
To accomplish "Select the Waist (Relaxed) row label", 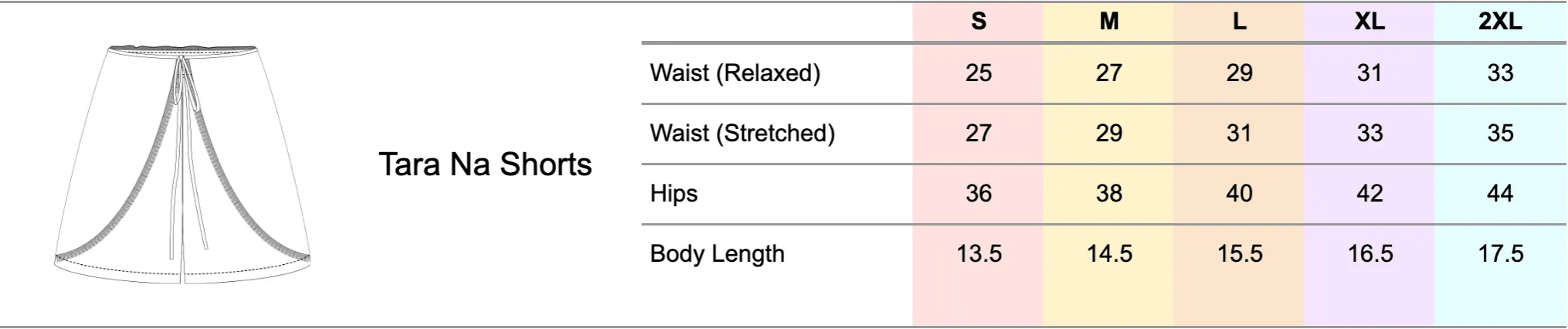I will point(735,73).
